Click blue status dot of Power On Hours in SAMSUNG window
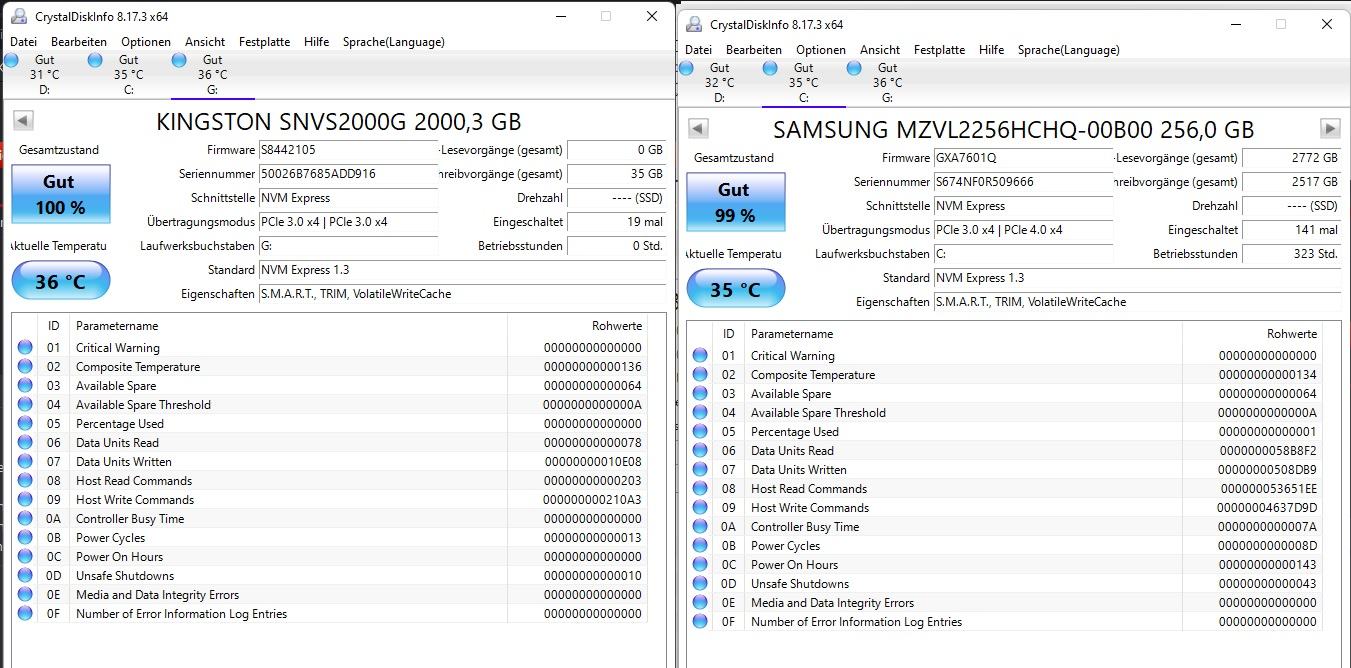Screen dimensions: 1351x668 tap(700, 565)
